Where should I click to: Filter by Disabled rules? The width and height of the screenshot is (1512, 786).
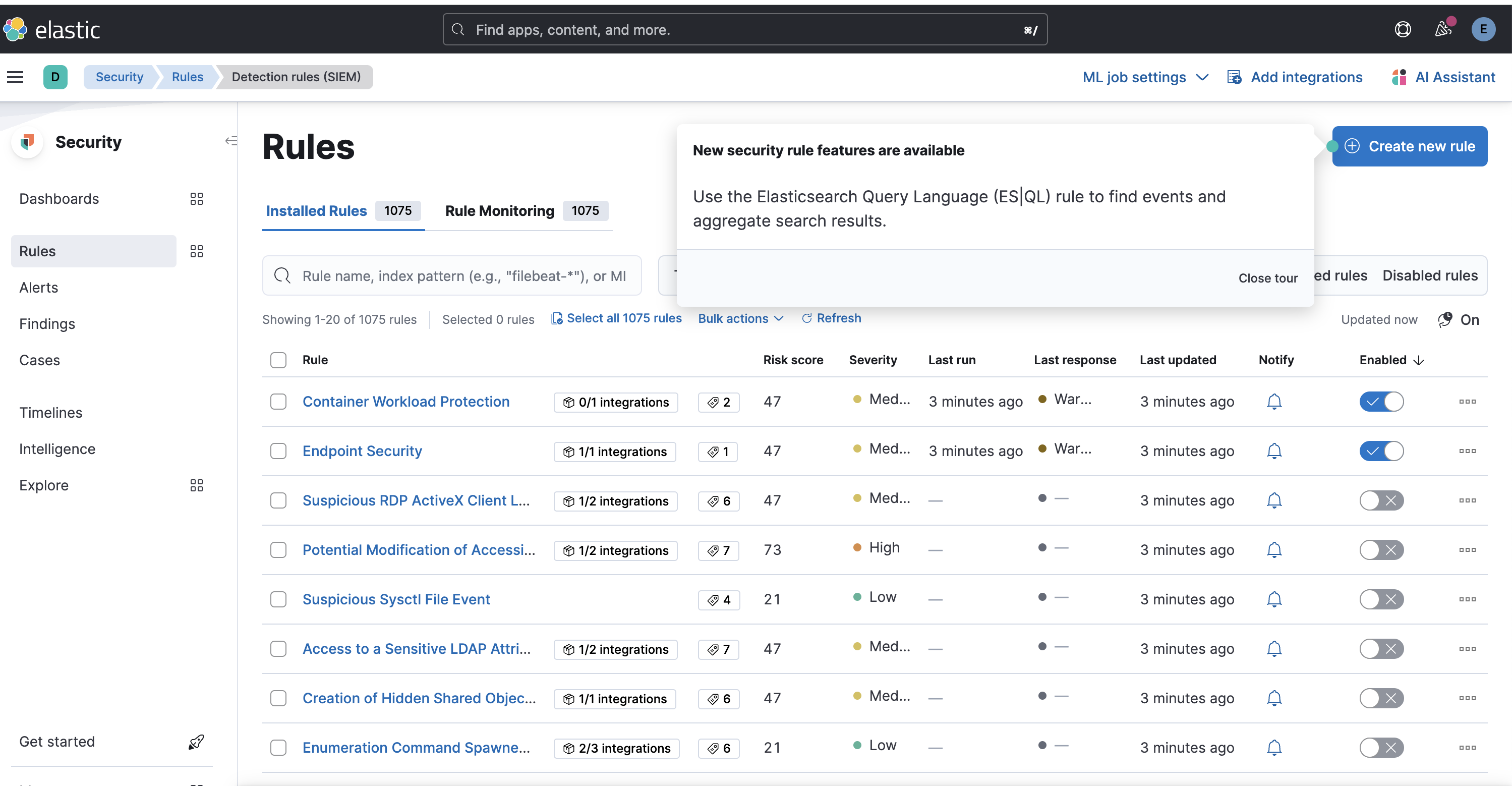(1430, 275)
